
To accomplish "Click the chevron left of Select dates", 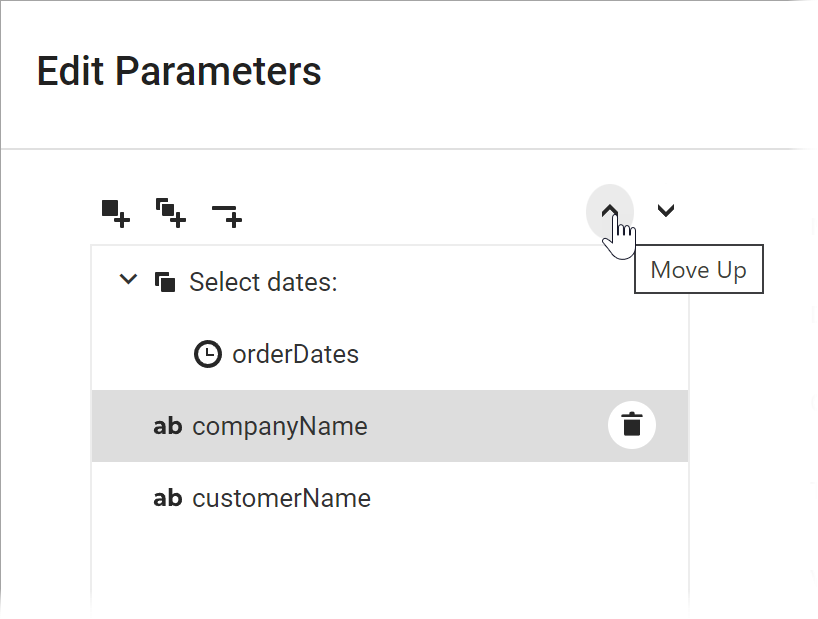I will (x=127, y=280).
